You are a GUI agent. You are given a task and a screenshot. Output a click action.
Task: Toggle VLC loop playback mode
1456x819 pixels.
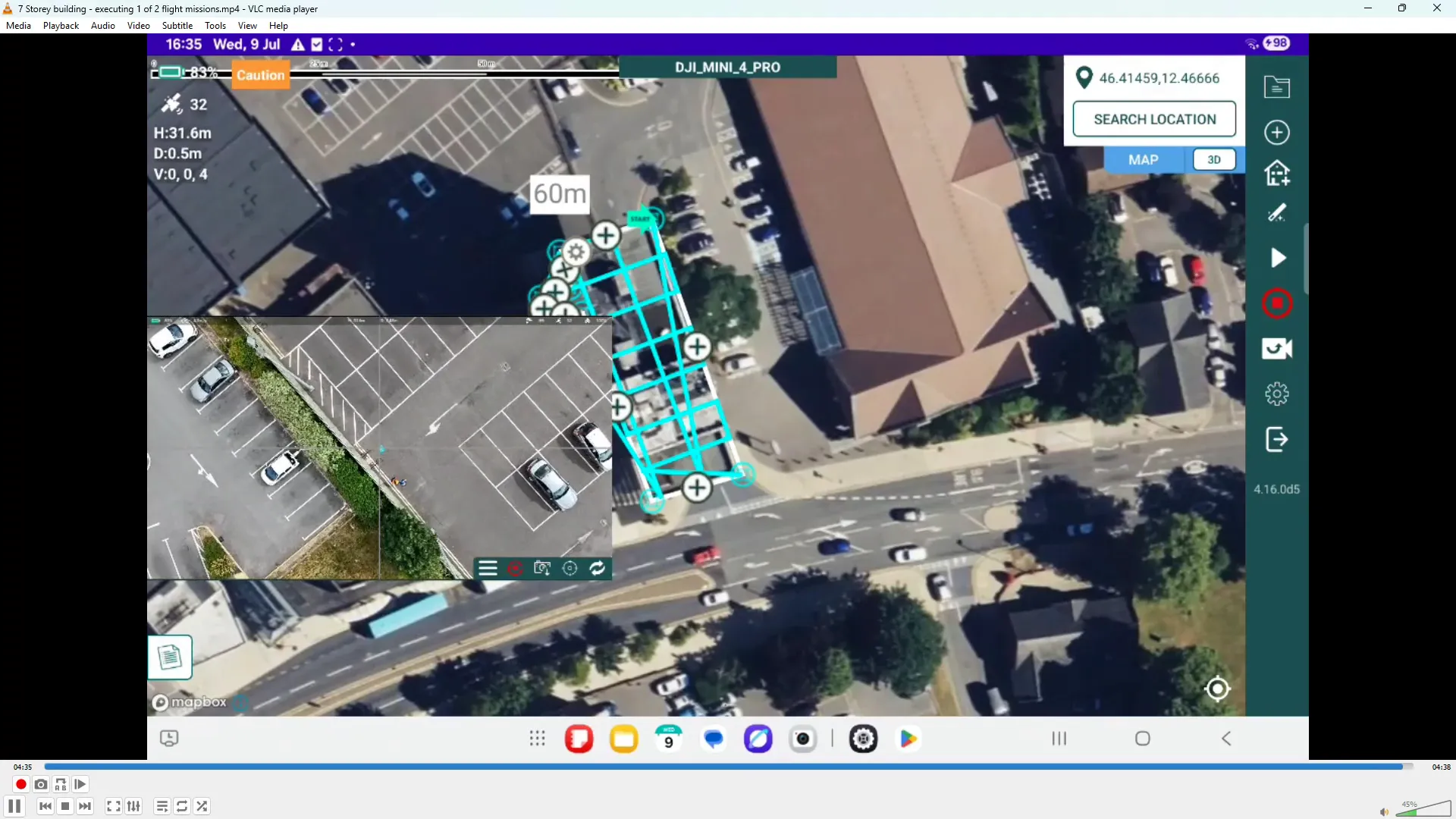182,806
